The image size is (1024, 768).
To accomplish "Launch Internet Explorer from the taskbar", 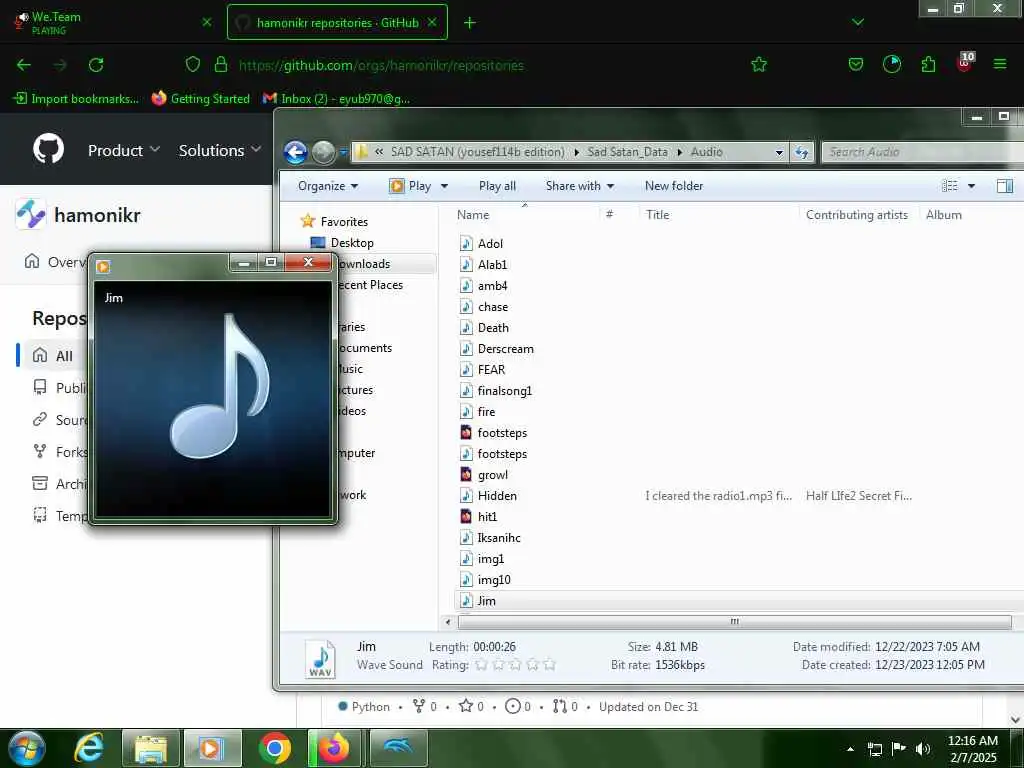I will (x=89, y=748).
